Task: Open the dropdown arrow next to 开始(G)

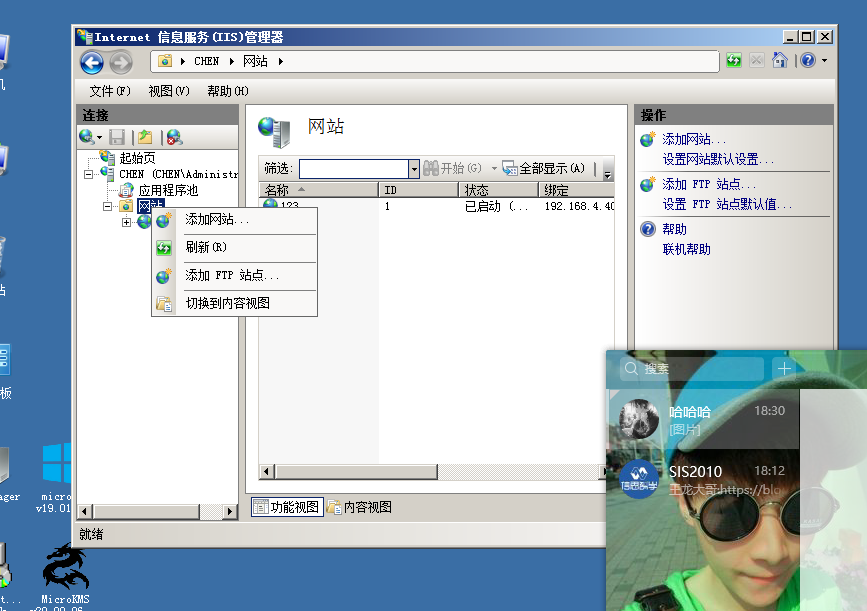Action: pyautogui.click(x=494, y=169)
